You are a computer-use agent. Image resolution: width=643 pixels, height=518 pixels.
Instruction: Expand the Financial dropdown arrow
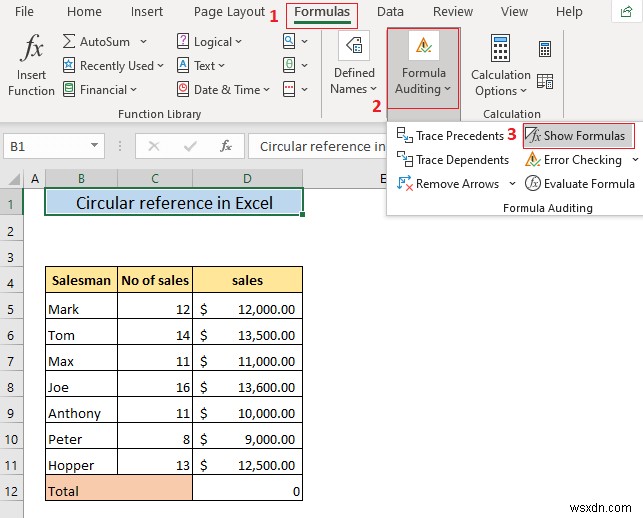point(133,89)
